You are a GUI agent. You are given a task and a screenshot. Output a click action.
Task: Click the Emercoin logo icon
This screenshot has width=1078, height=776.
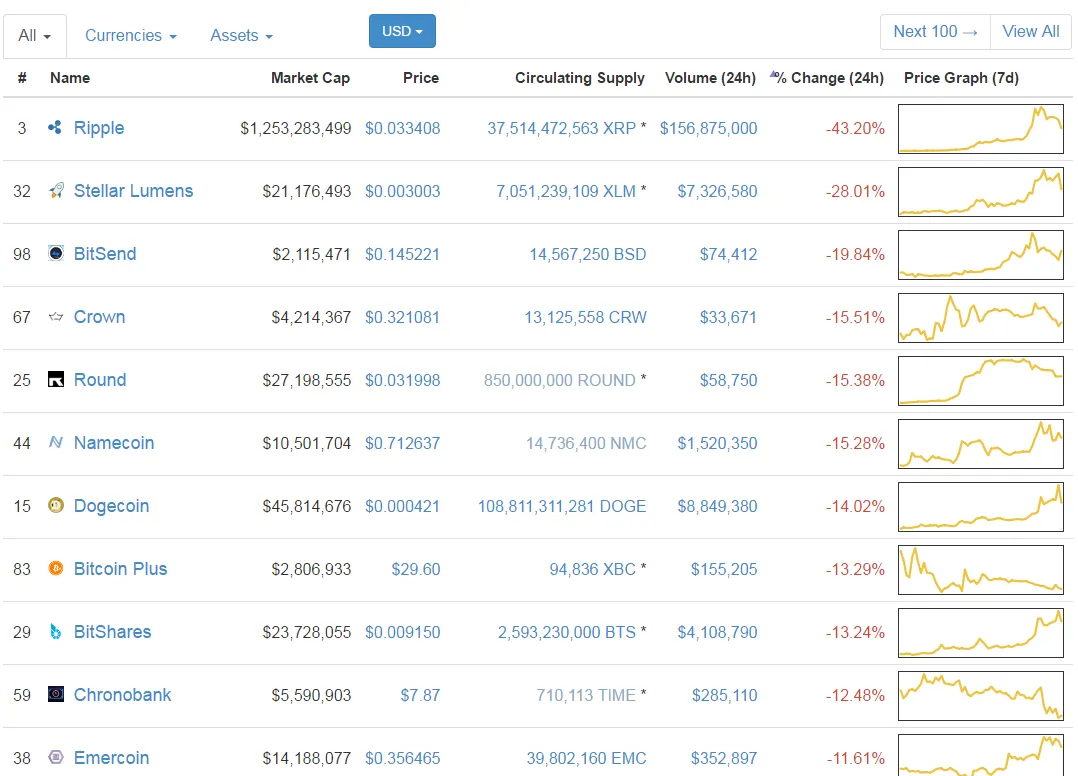(56, 757)
